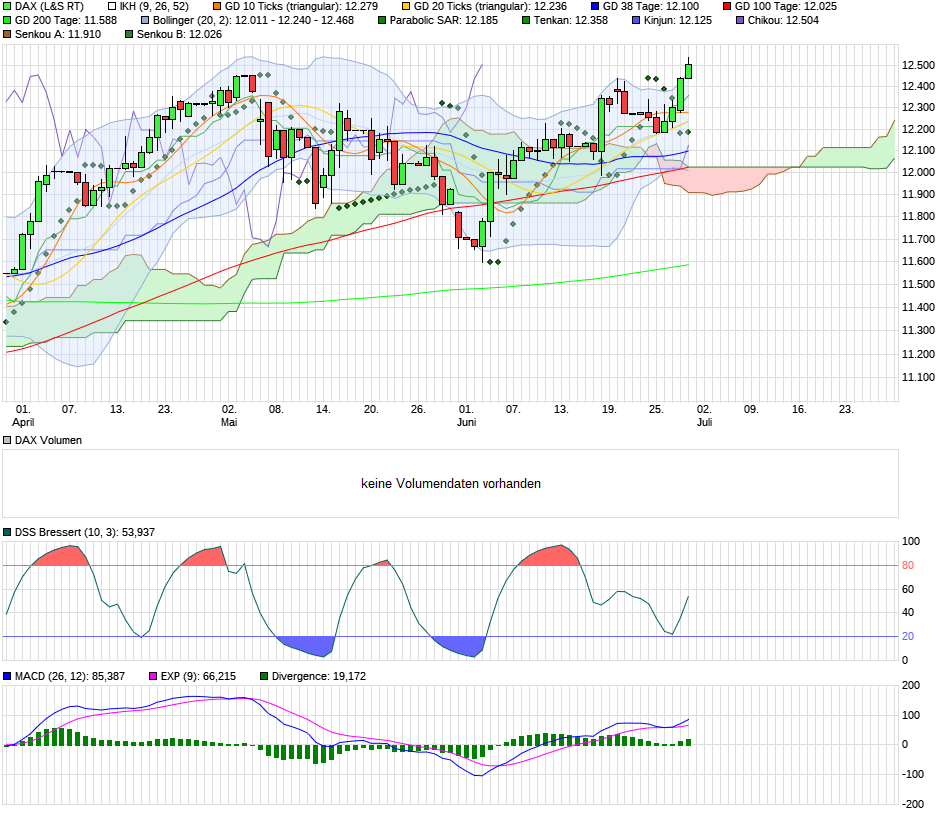Click the text 'GD 10 Ticks (triangular): 12.279'
Screen dimensions: 940x814
pos(301,7)
